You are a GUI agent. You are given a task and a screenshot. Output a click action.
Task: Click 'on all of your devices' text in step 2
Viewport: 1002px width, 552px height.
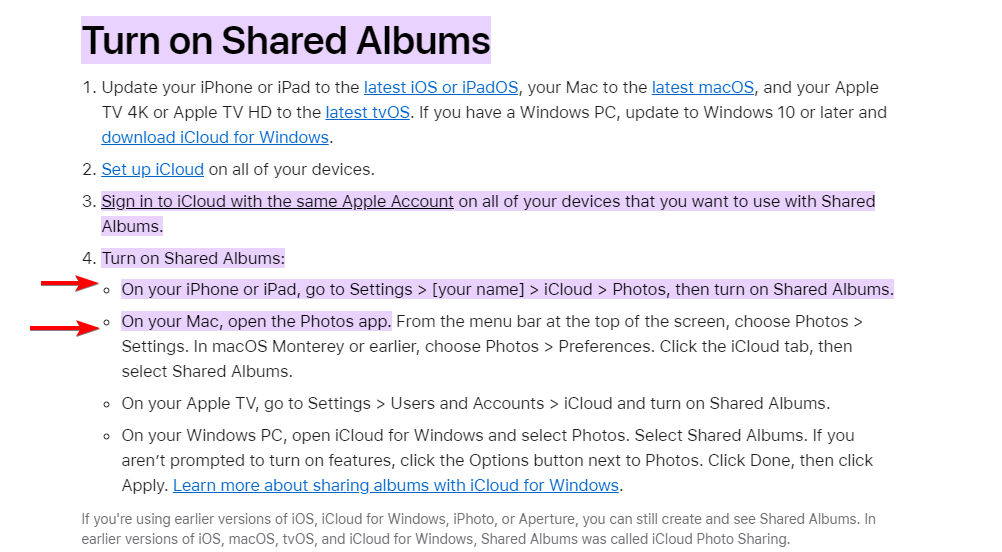[291, 169]
